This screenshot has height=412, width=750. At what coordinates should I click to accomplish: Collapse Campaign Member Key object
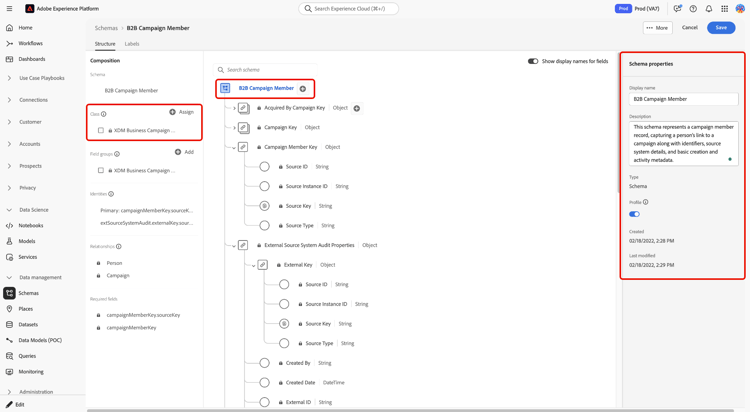tap(234, 148)
